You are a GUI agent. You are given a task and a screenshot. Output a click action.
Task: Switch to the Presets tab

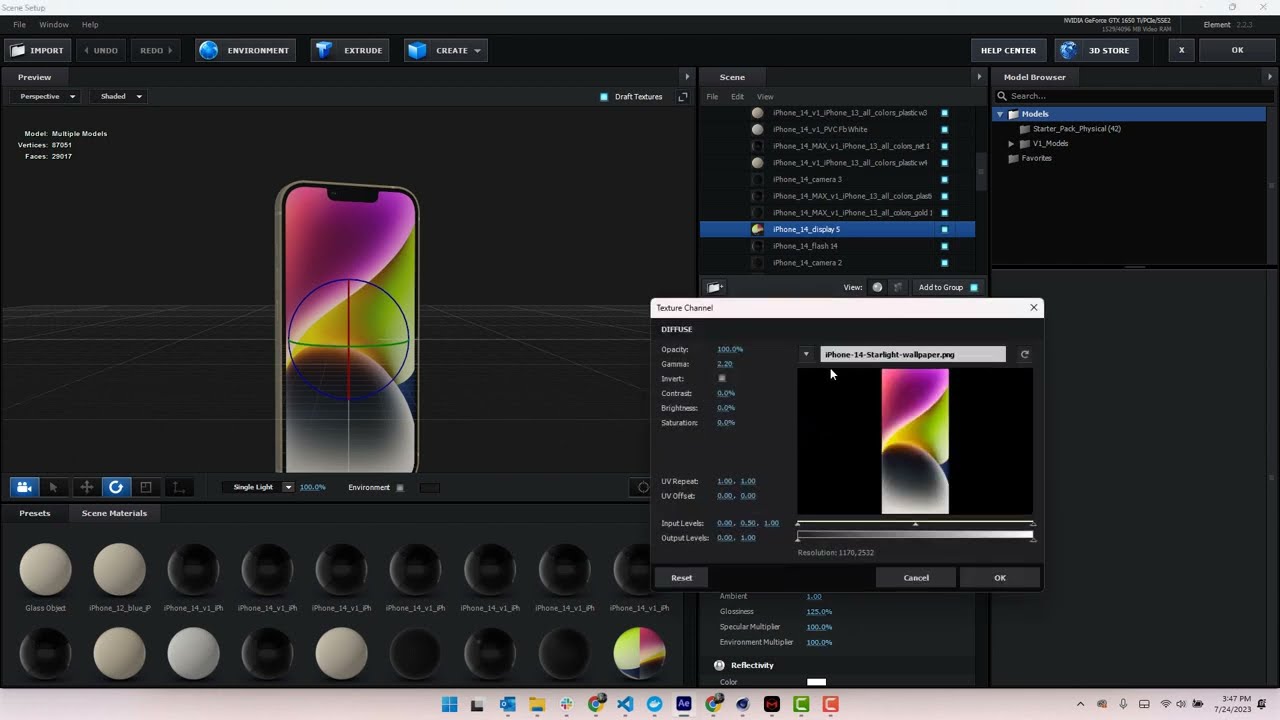click(x=35, y=513)
